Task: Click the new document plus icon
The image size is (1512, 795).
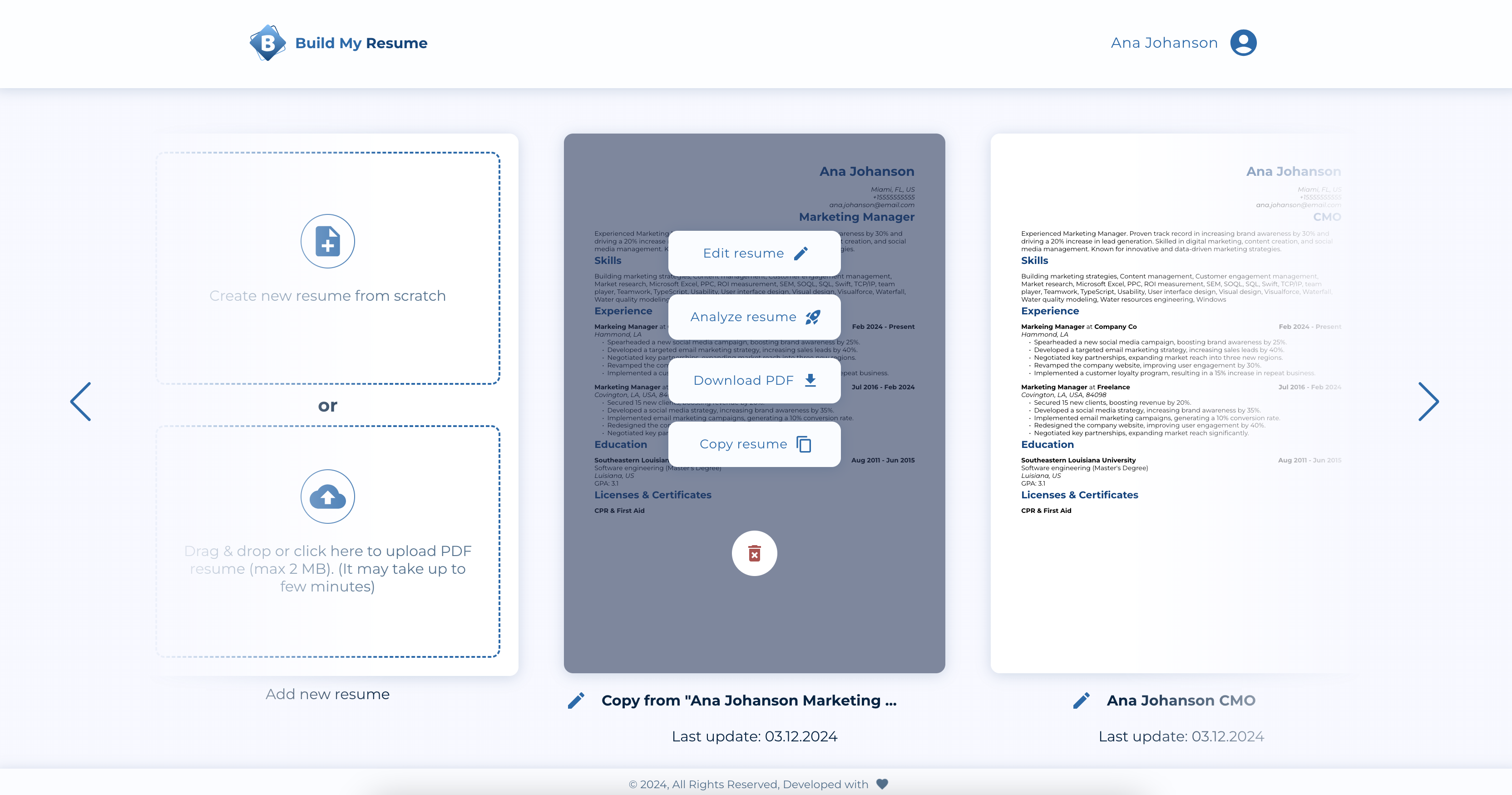Action: (327, 241)
